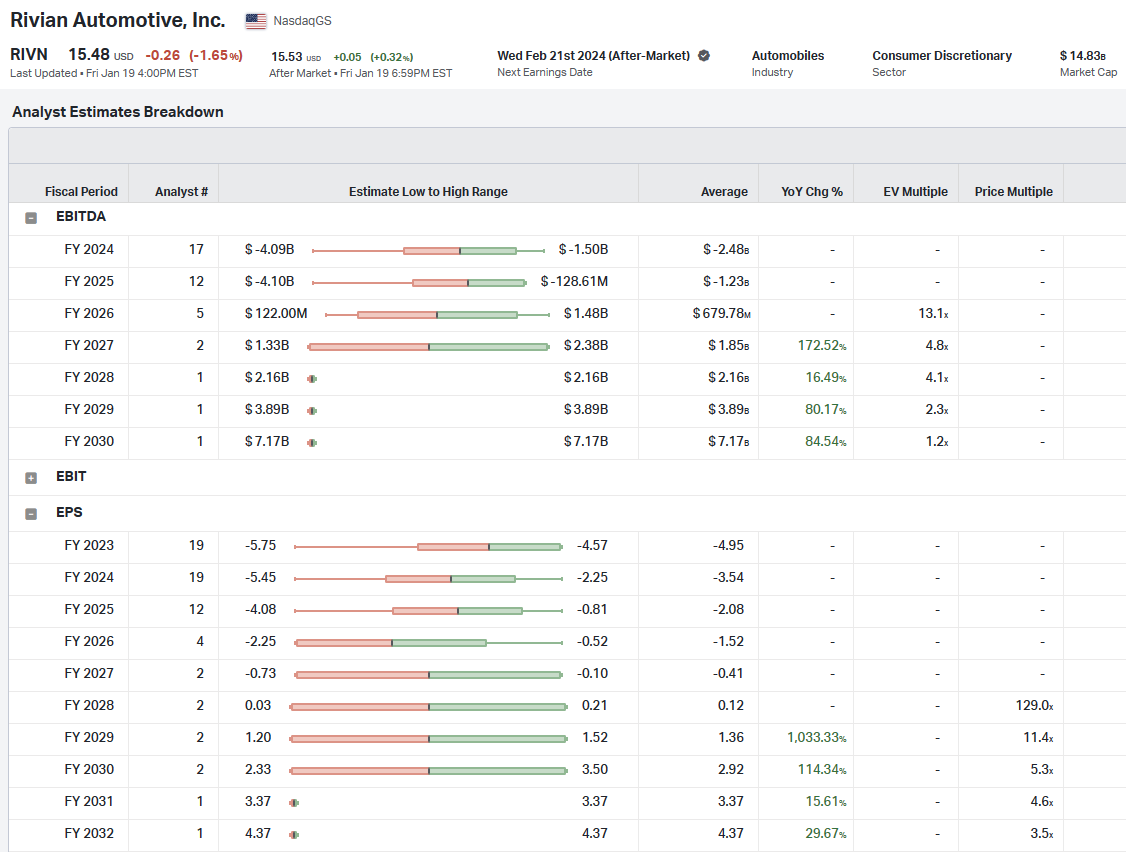Click the EV Multiple column header
This screenshot has width=1126, height=852.
[916, 192]
